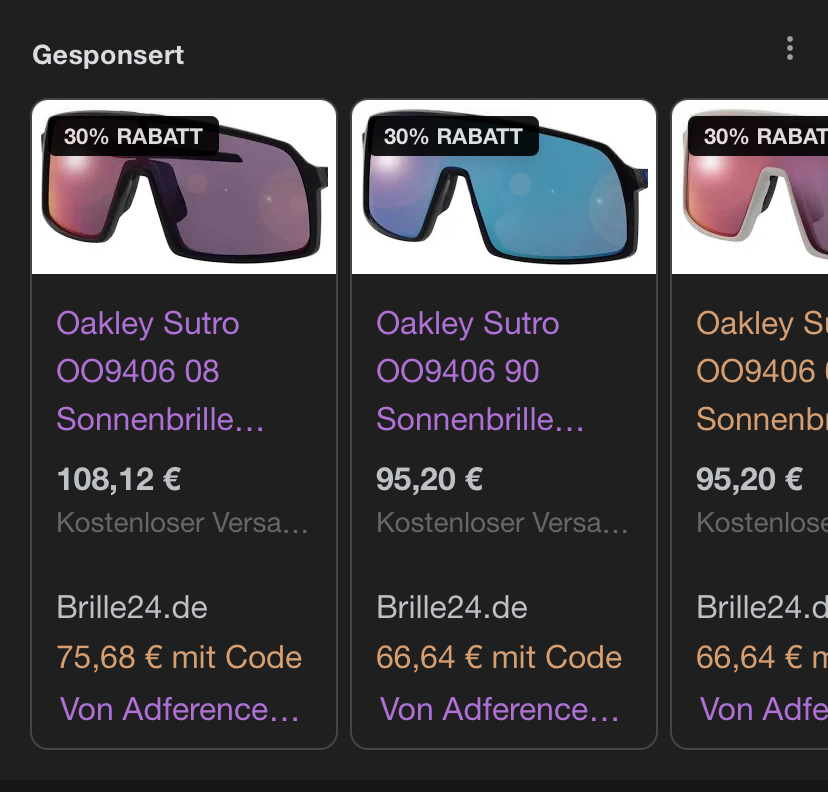Viewport: 828px width, 792px height.
Task: Open the third Oakley product title link
Action: [760, 371]
